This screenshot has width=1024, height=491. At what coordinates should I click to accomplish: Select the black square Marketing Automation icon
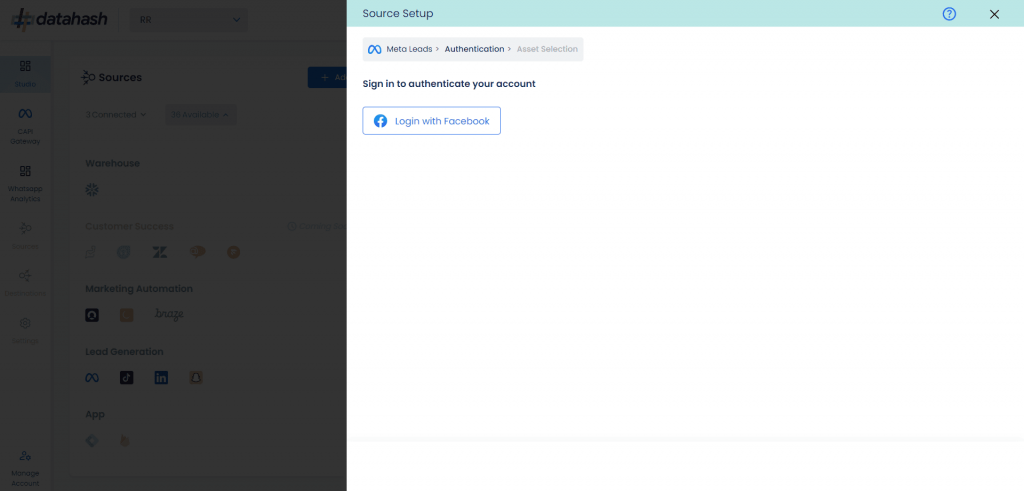click(92, 315)
